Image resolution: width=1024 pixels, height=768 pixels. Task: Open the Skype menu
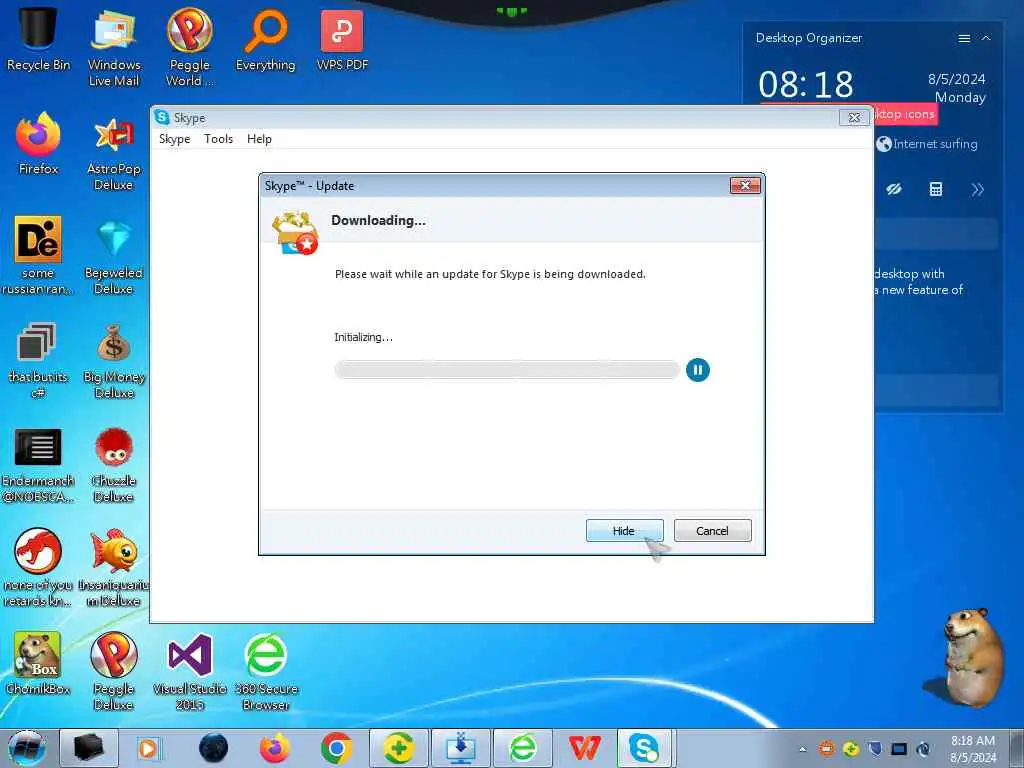174,139
